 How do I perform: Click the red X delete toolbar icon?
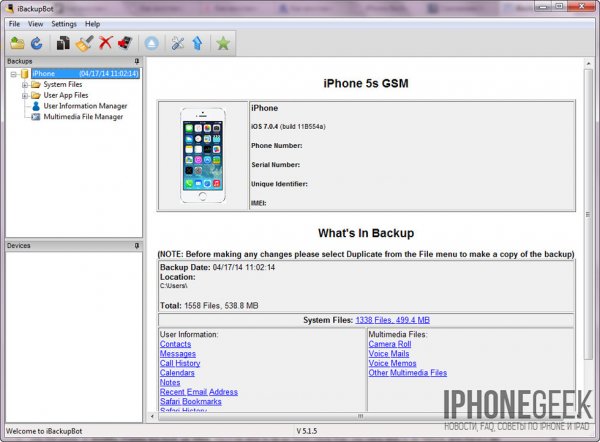pyautogui.click(x=106, y=43)
